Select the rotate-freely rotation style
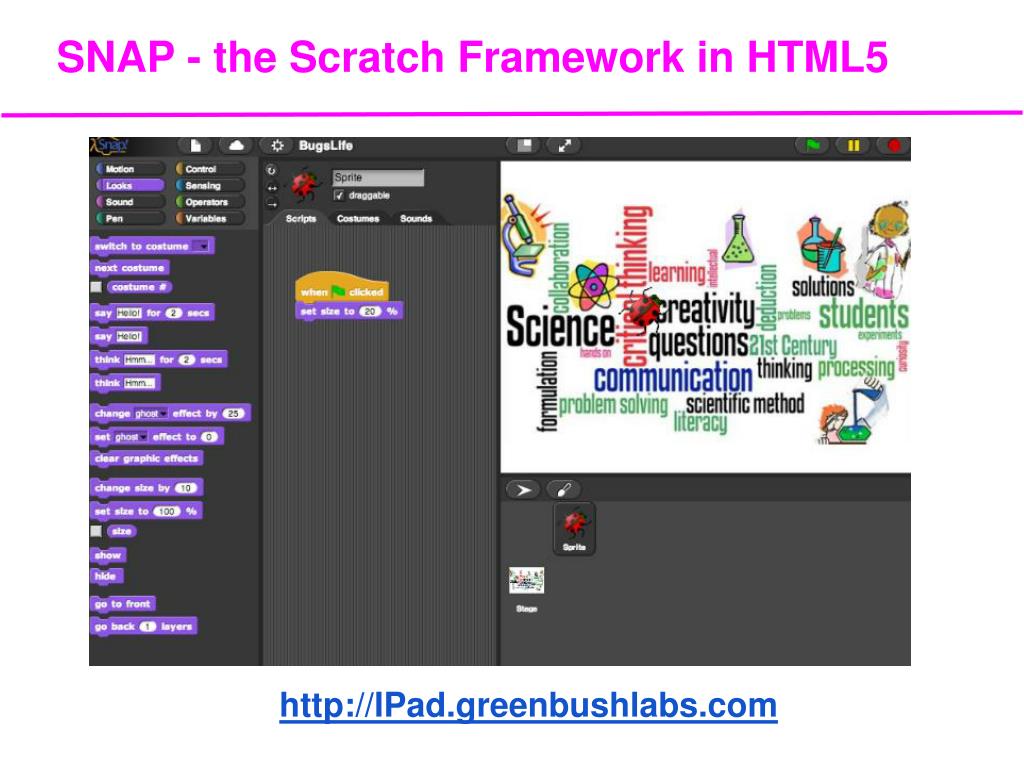Screen dimensions: 1024x768 point(272,170)
